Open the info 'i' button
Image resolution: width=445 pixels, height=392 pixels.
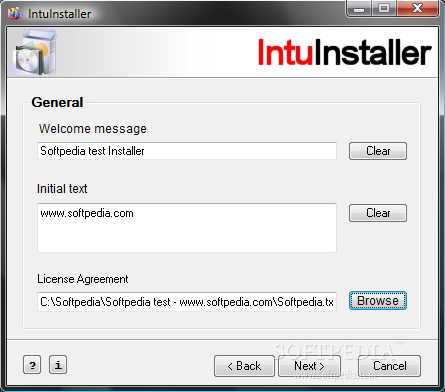coord(58,365)
